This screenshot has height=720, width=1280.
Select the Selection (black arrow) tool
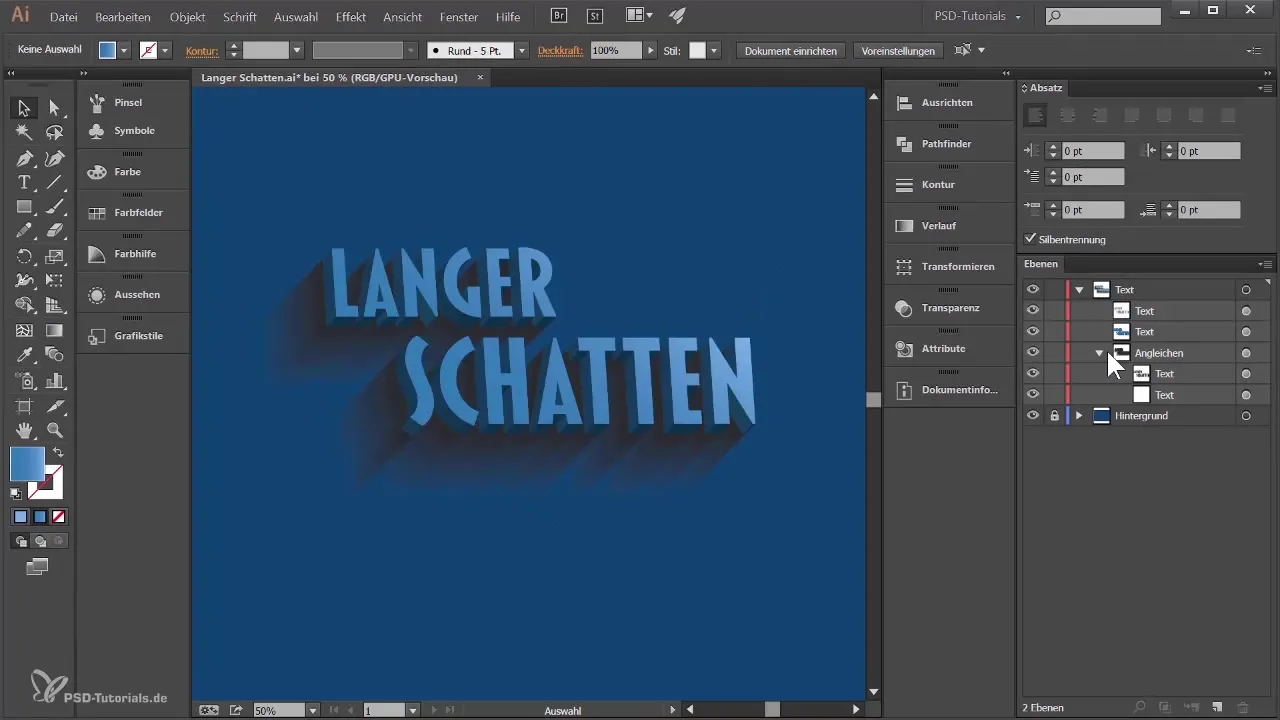point(24,108)
